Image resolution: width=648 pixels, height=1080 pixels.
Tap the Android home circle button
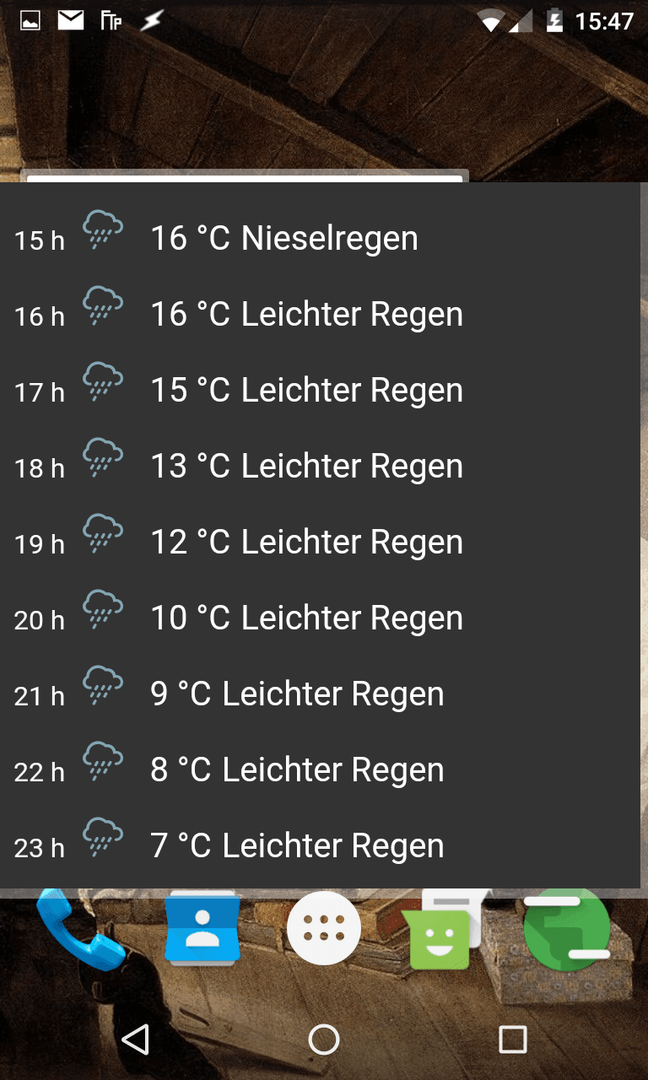[324, 1039]
